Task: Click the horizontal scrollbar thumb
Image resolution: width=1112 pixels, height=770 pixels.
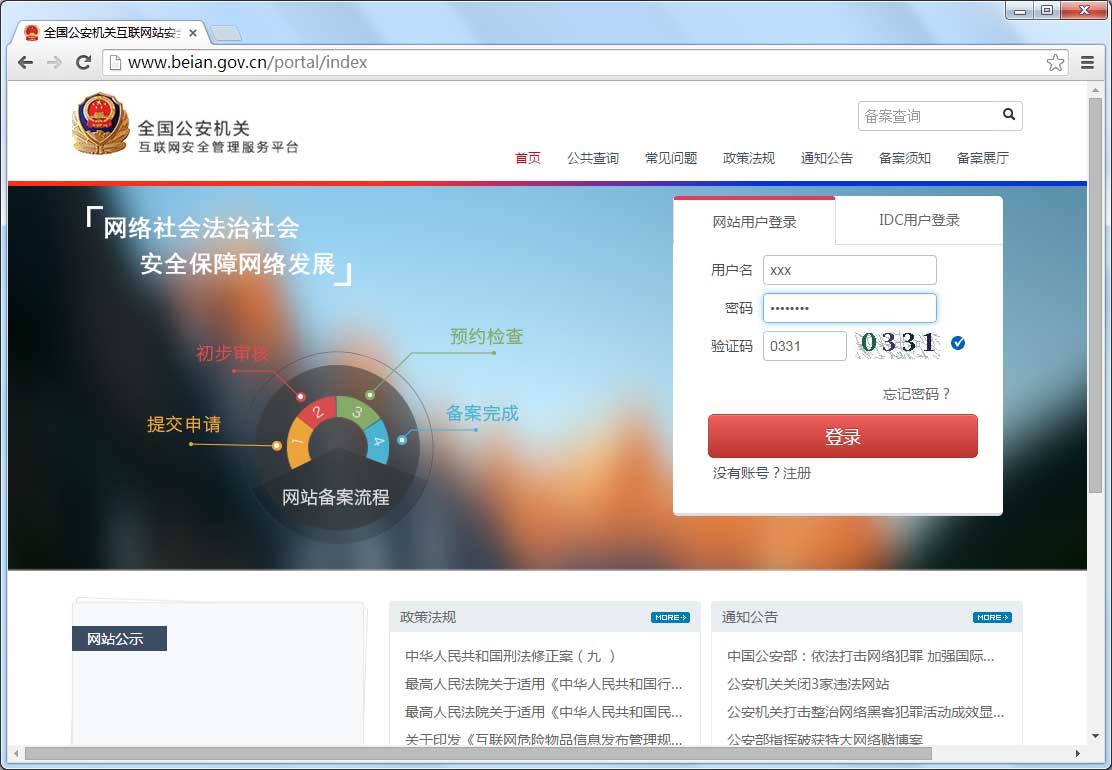Action: click(x=478, y=753)
